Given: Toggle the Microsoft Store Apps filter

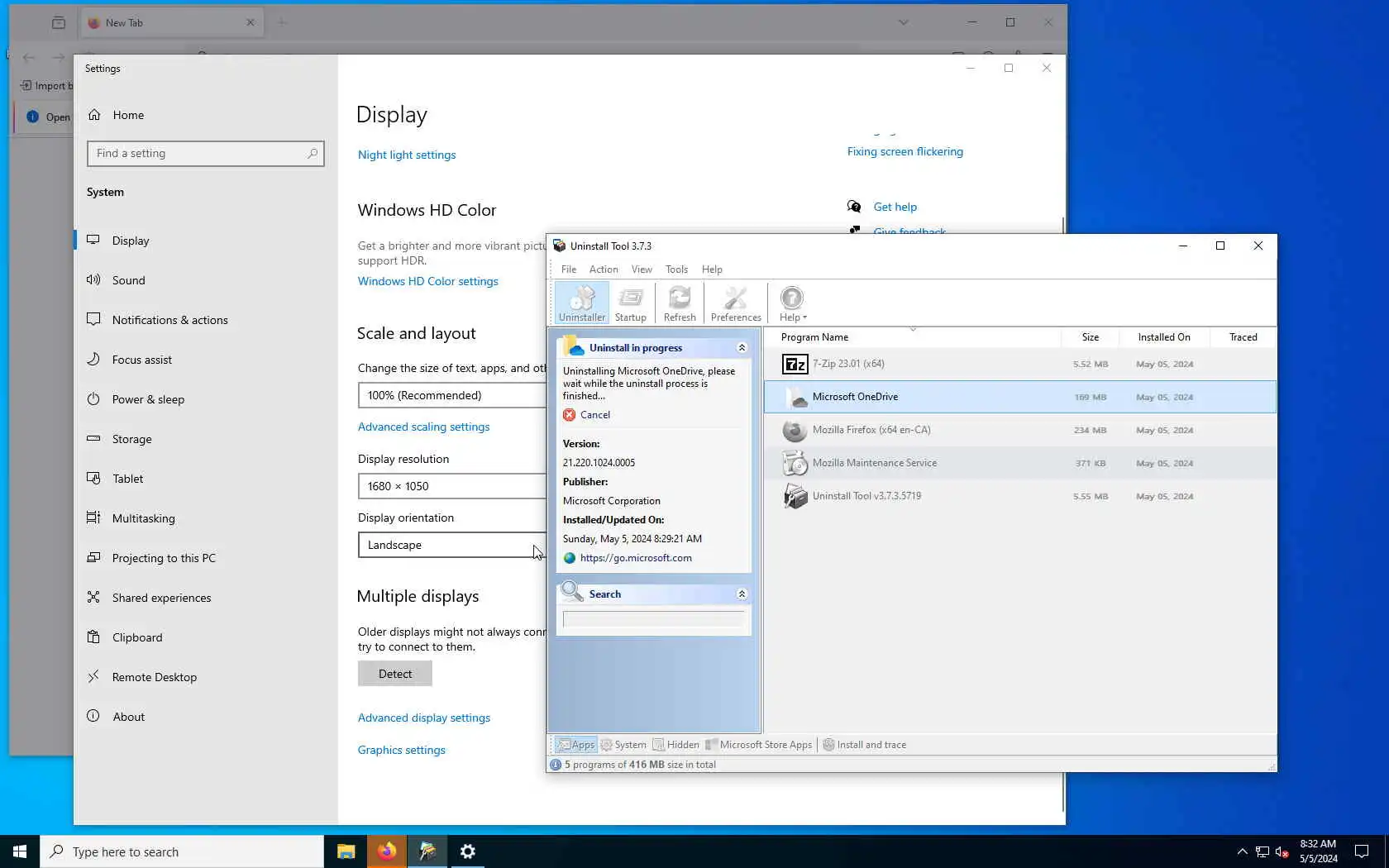Looking at the screenshot, I should (759, 745).
